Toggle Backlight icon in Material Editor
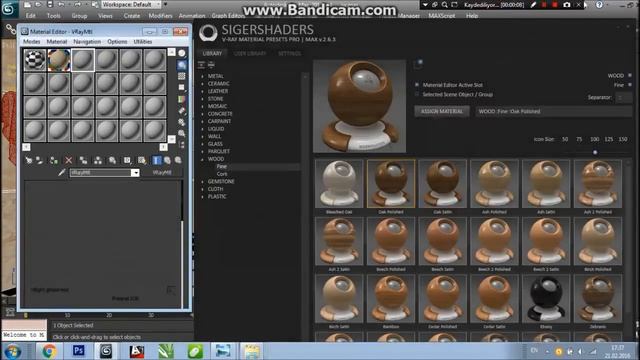 (182, 65)
